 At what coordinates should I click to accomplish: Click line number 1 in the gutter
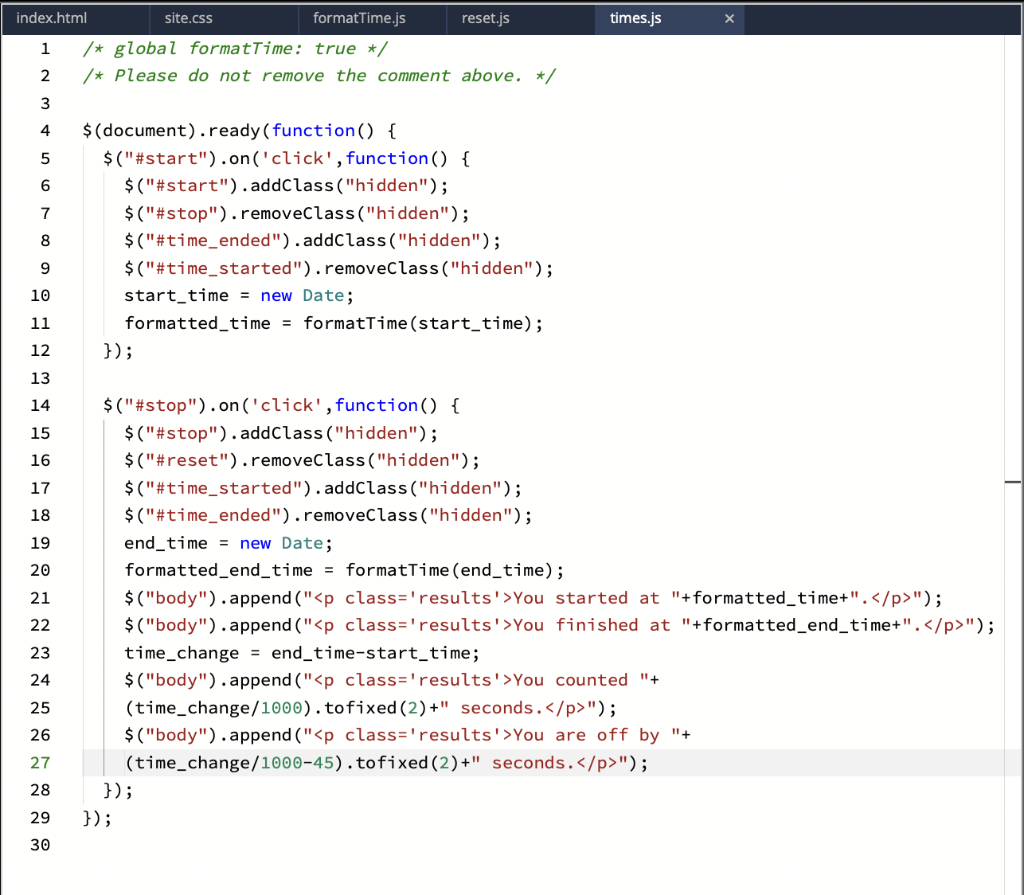coord(45,48)
